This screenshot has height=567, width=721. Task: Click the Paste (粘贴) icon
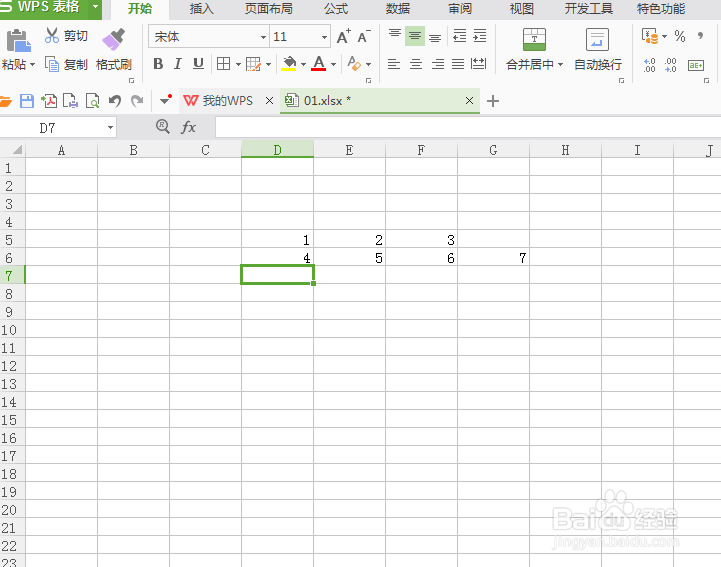coord(18,40)
